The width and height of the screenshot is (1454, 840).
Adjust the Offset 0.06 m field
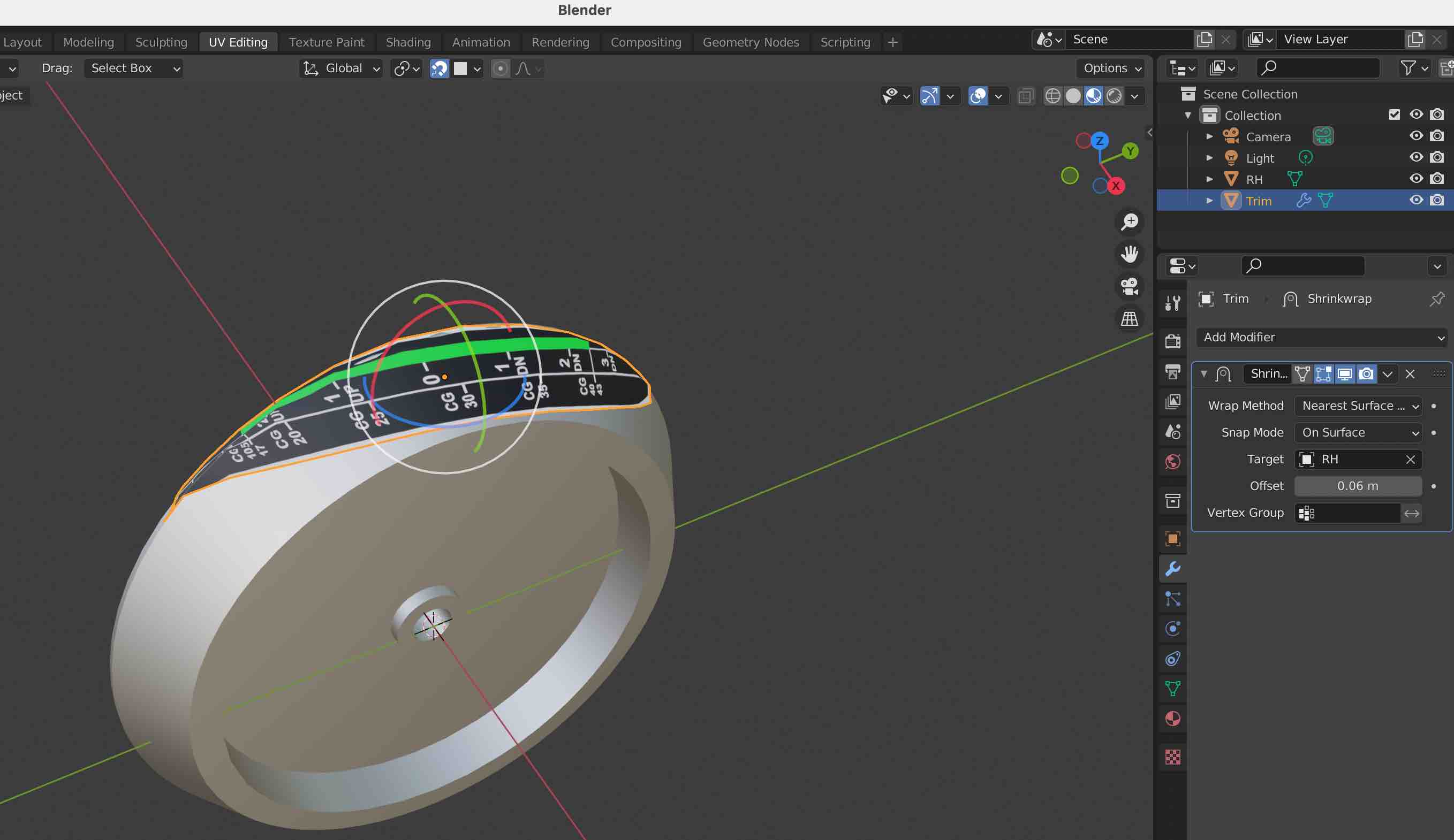(1358, 486)
